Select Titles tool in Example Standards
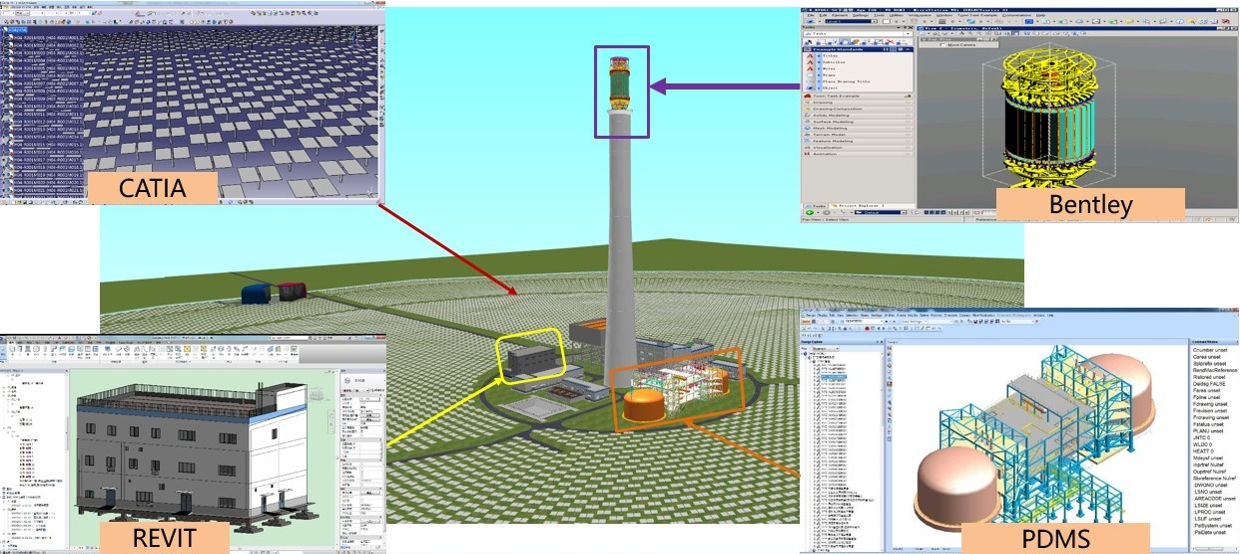 point(830,55)
